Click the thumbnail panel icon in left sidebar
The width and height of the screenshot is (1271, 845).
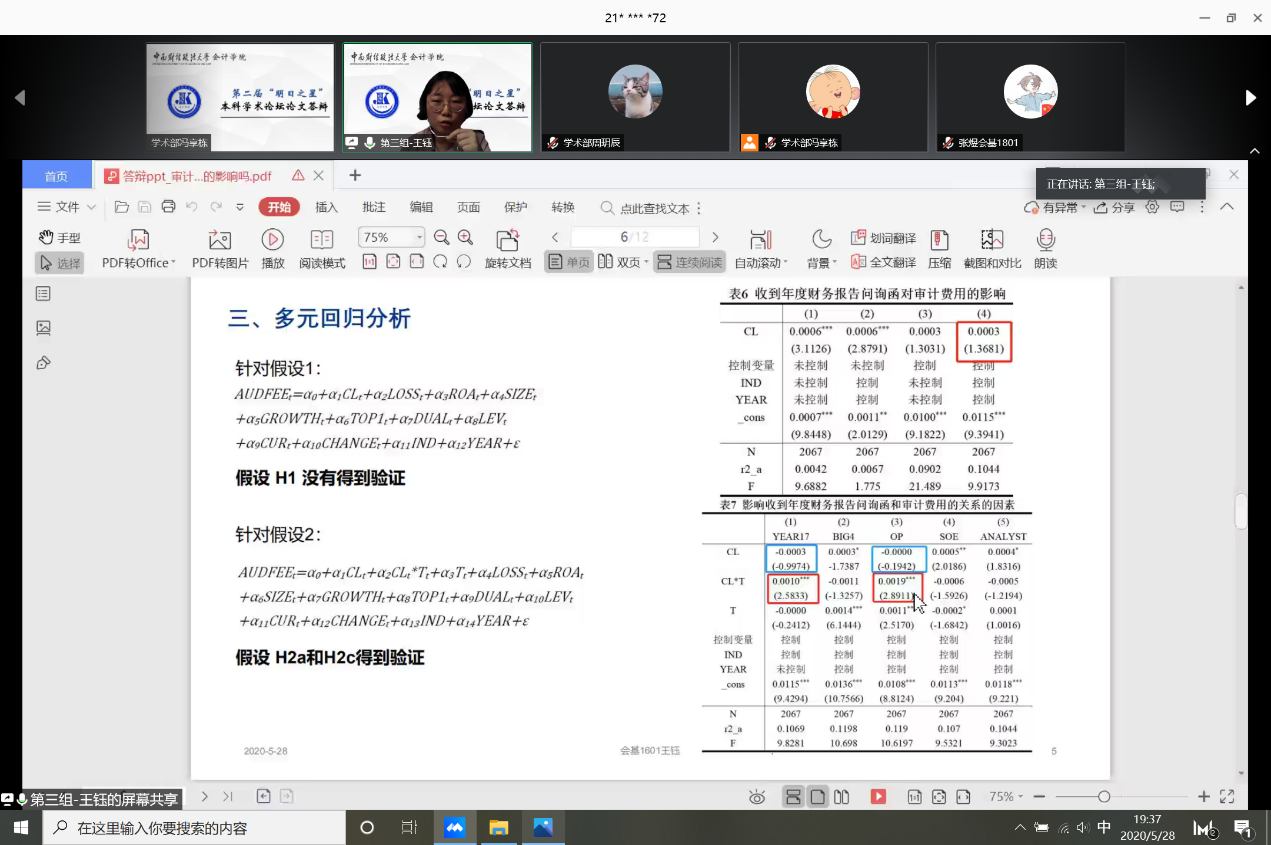point(43,327)
